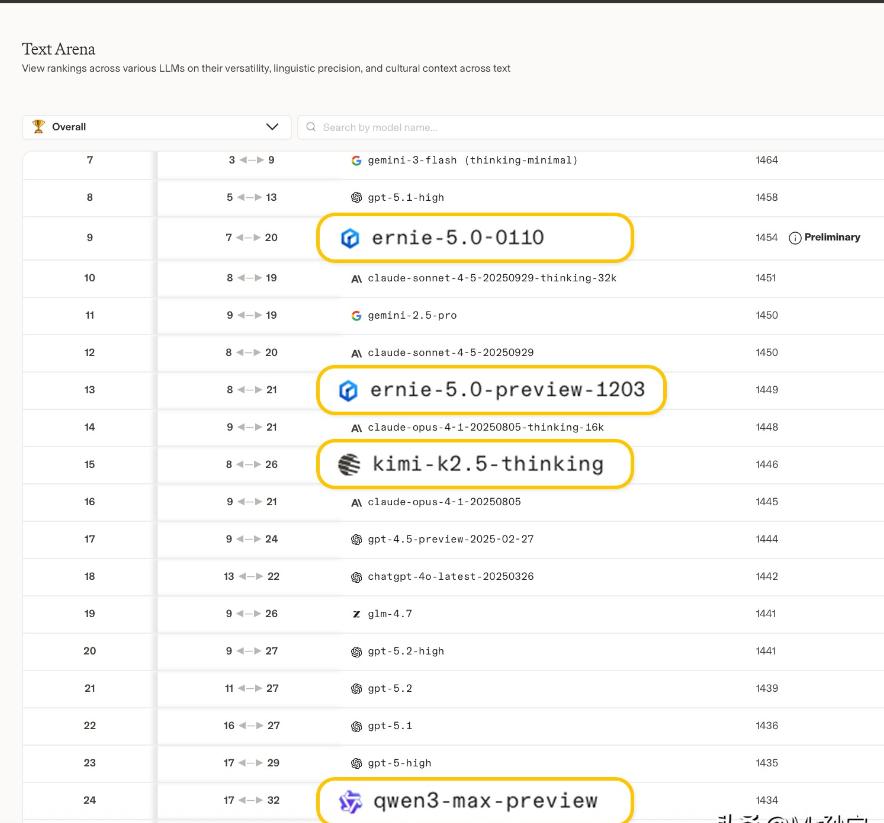Click rank range 7–20 in the ernie-5.0-0110 row
The height and width of the screenshot is (823, 884).
pyautogui.click(x=251, y=238)
